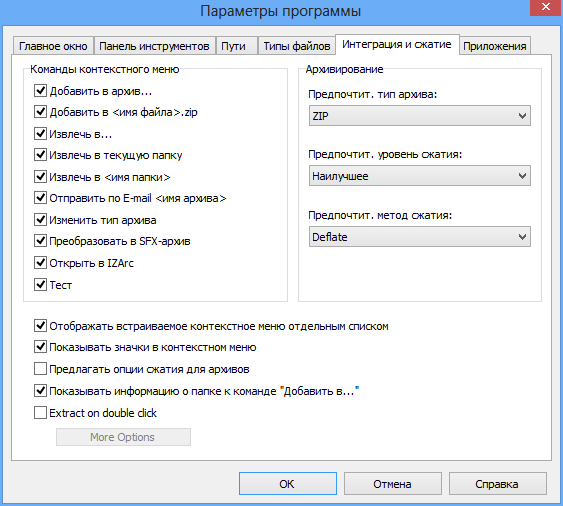Toggle the 'Открыть в IZArc' checkbox
Image resolution: width=563 pixels, height=506 pixels.
point(40,263)
